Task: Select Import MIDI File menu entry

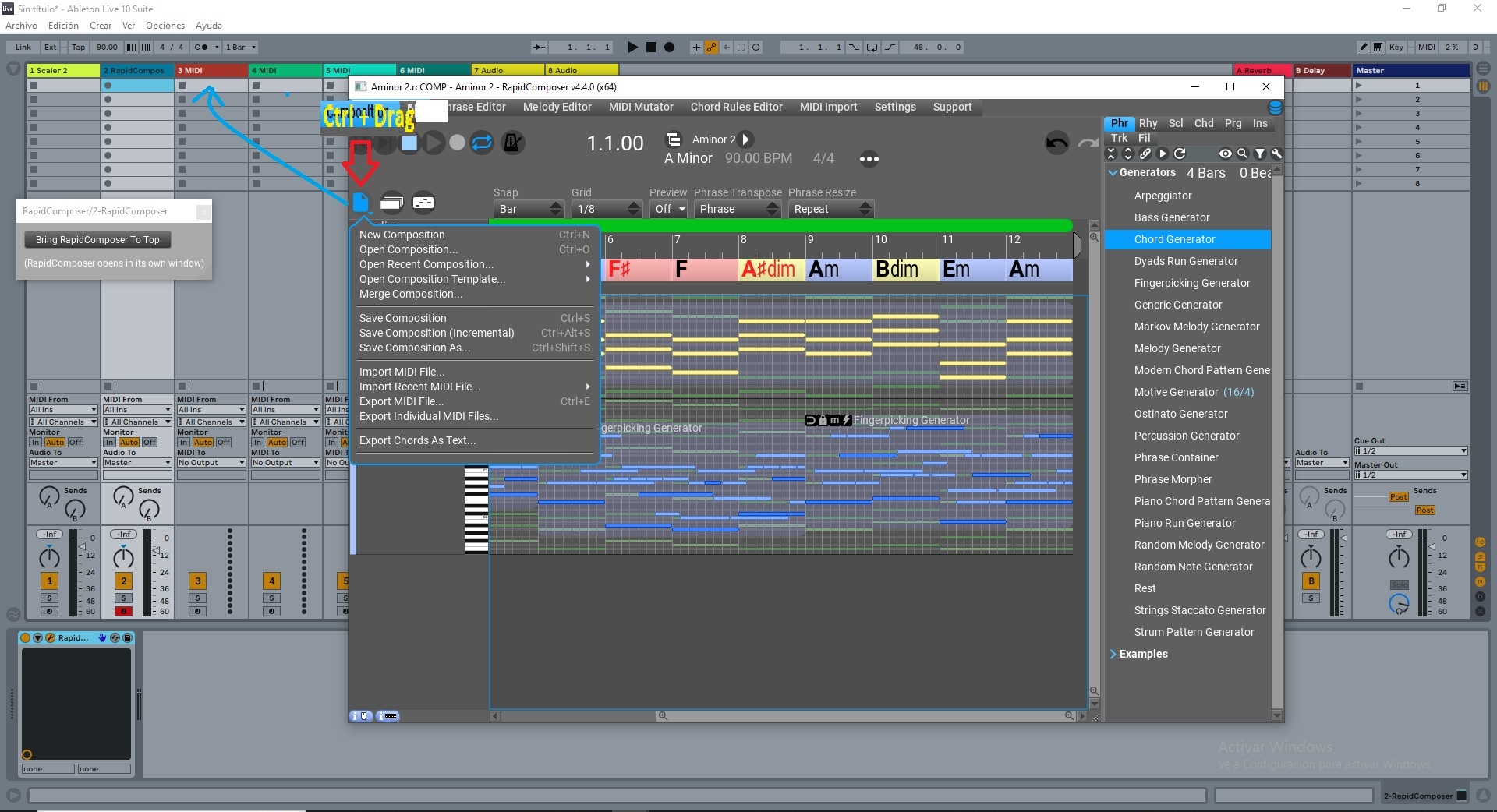Action: (x=474, y=372)
